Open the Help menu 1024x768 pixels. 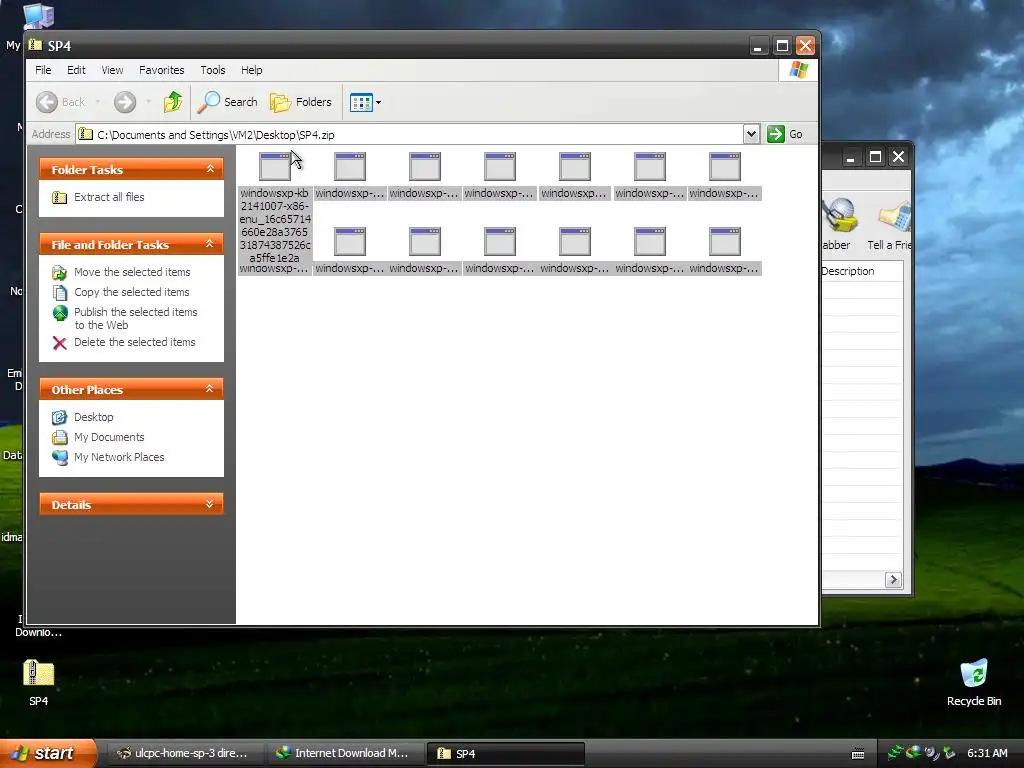point(251,70)
